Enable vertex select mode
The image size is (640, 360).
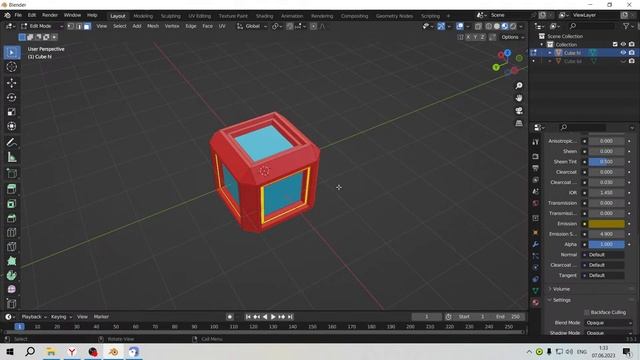pos(71,26)
